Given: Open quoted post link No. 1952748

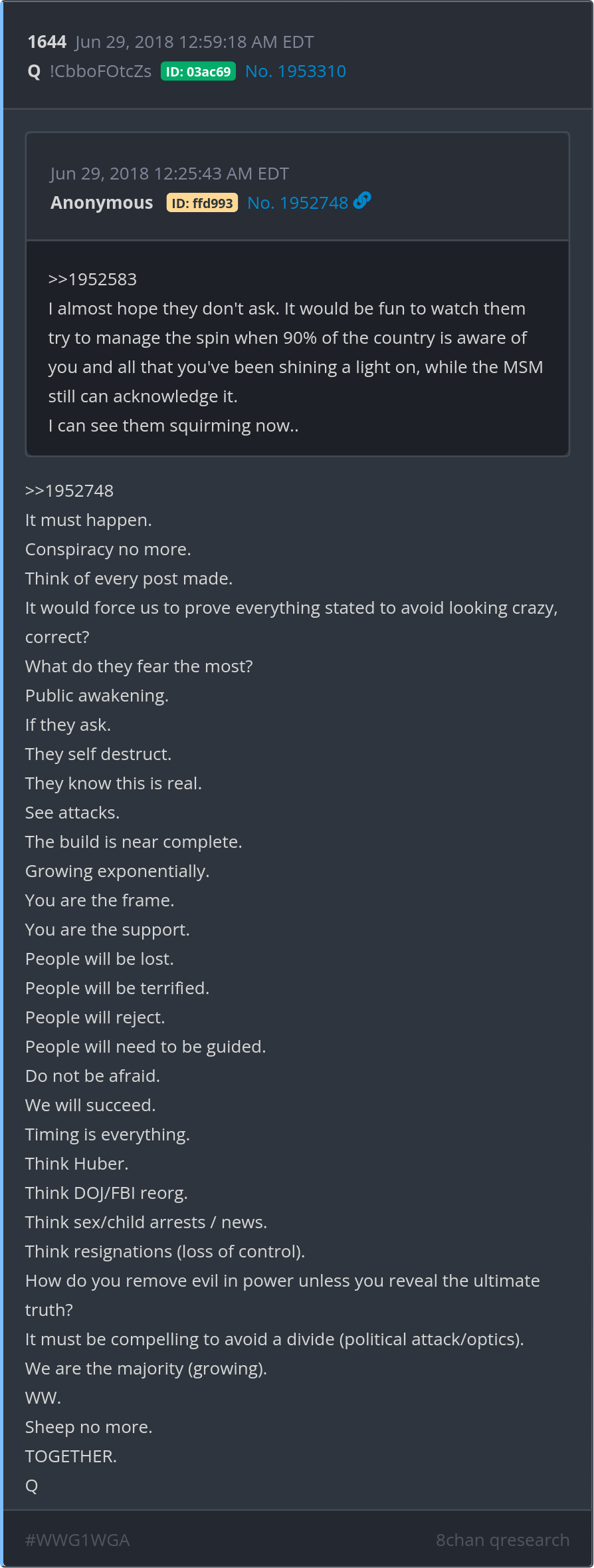Looking at the screenshot, I should coord(297,203).
